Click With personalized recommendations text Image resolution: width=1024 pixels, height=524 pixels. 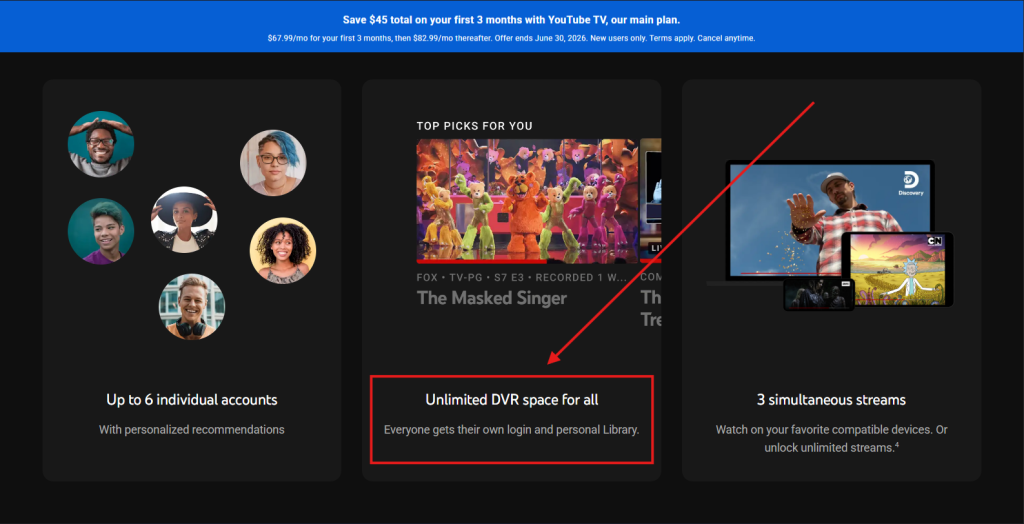tap(192, 429)
